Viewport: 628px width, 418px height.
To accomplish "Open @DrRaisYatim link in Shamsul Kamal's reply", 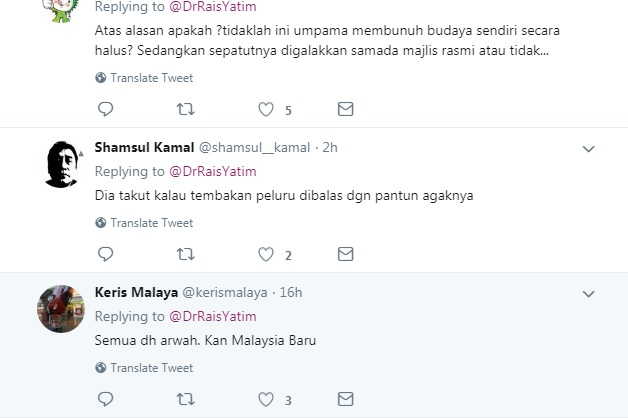I will pyautogui.click(x=211, y=171).
